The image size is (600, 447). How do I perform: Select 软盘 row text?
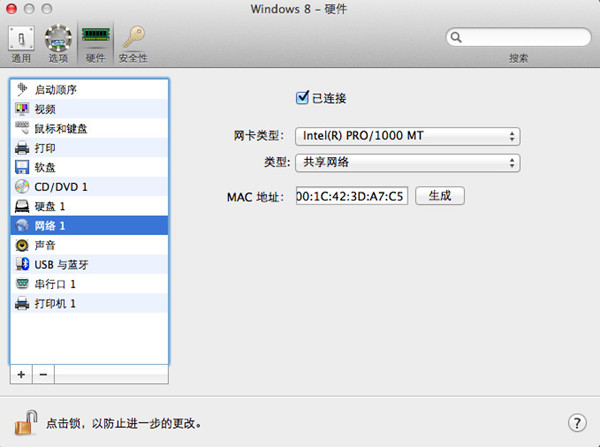[45, 168]
